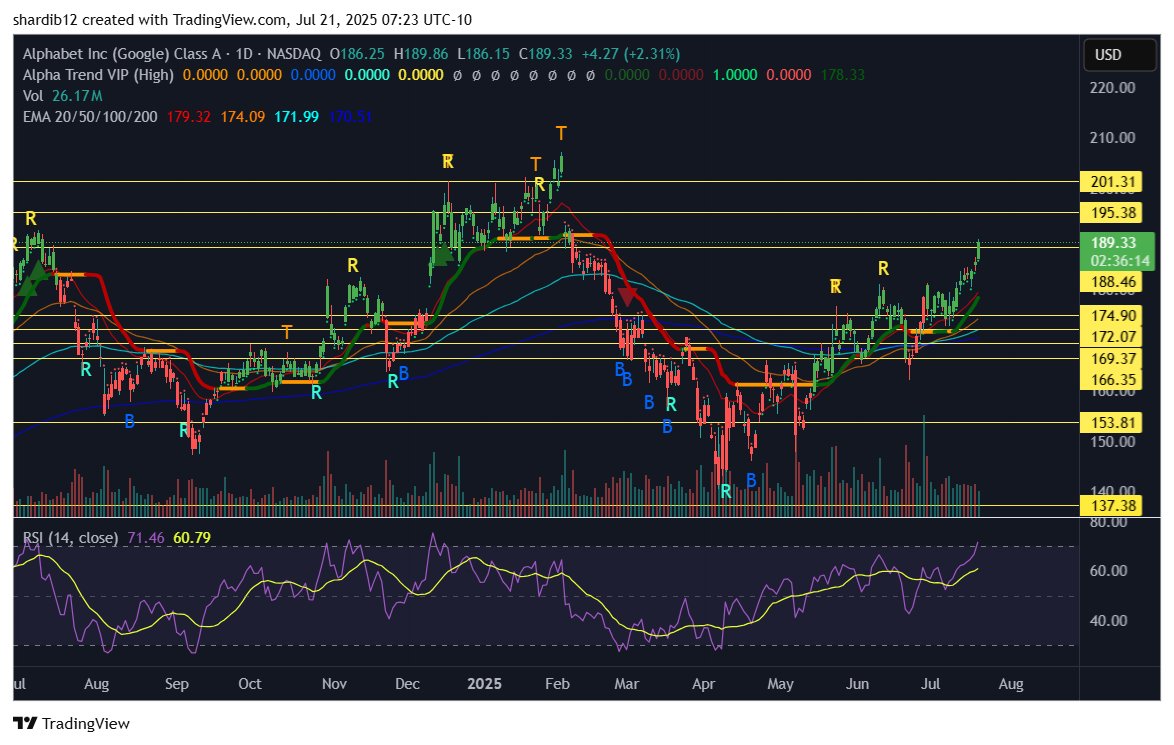Viewport: 1174px width, 745px height.
Task: Click the Vol 26.17M indicator label
Action: click(x=62, y=96)
